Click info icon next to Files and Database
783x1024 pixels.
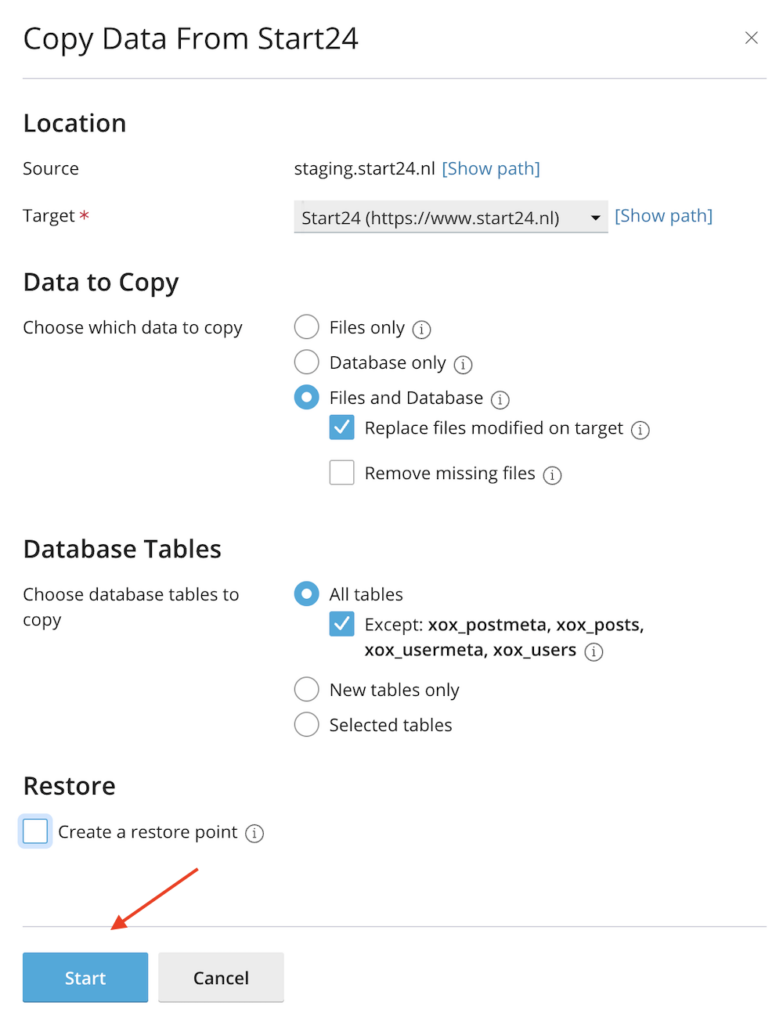click(500, 399)
